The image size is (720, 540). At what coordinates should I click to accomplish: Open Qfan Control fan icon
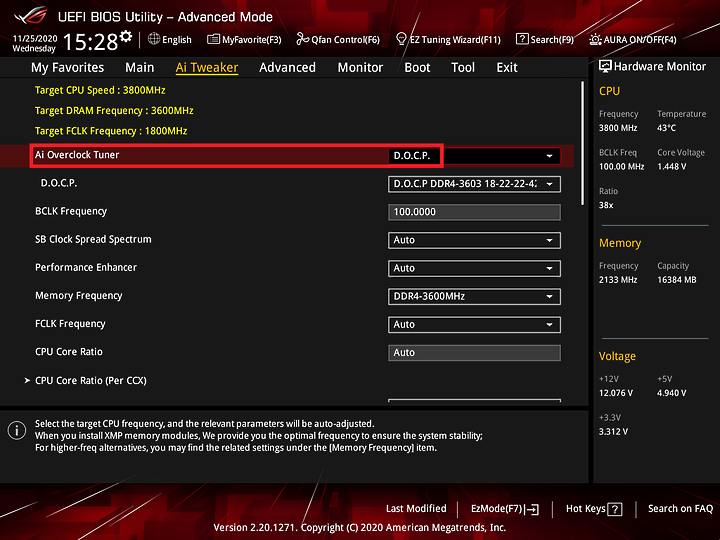point(302,39)
